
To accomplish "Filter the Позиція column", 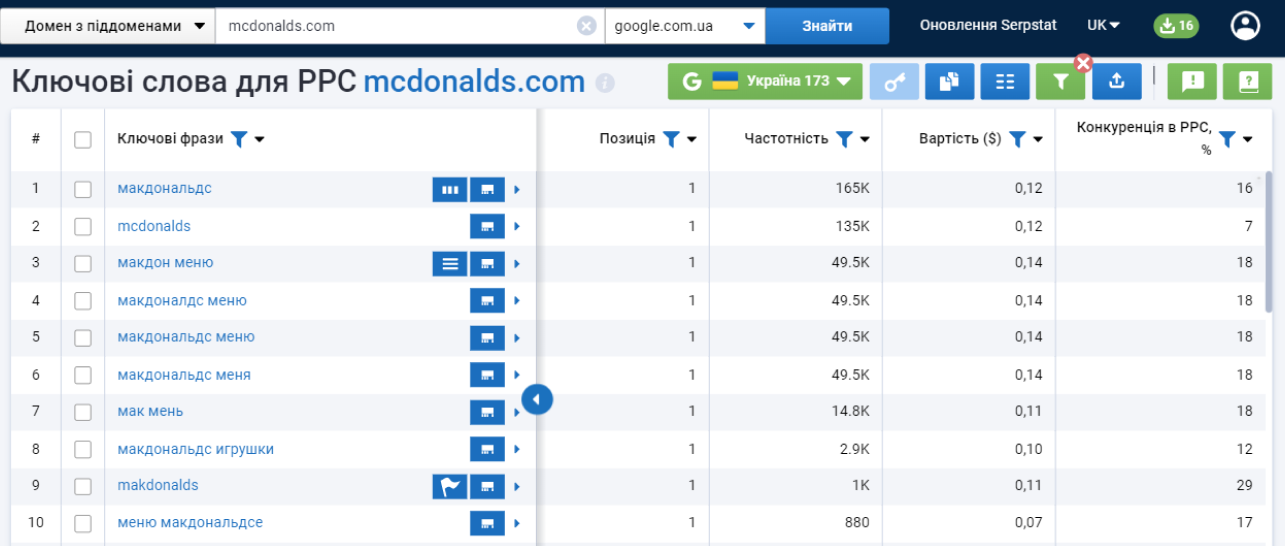I will pyautogui.click(x=671, y=139).
